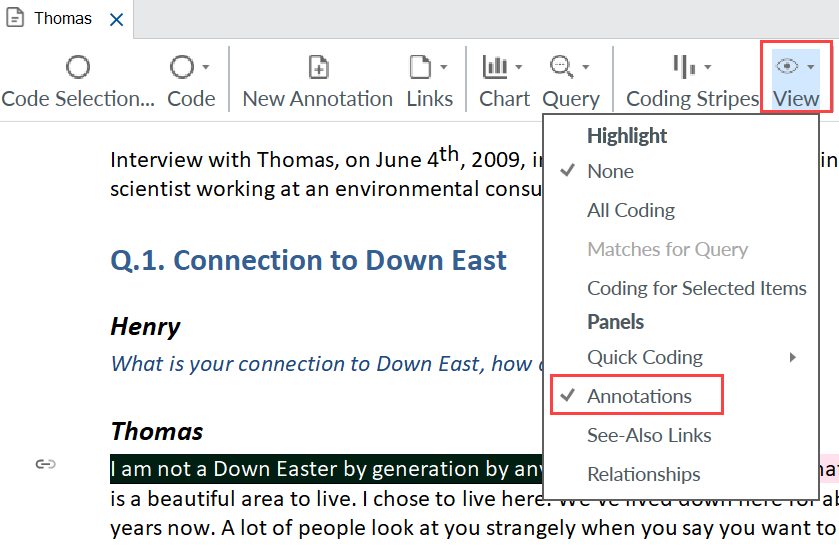Viewport: 839px width, 556px height.
Task: Click the Code Selection circle icon
Action: (x=78, y=67)
